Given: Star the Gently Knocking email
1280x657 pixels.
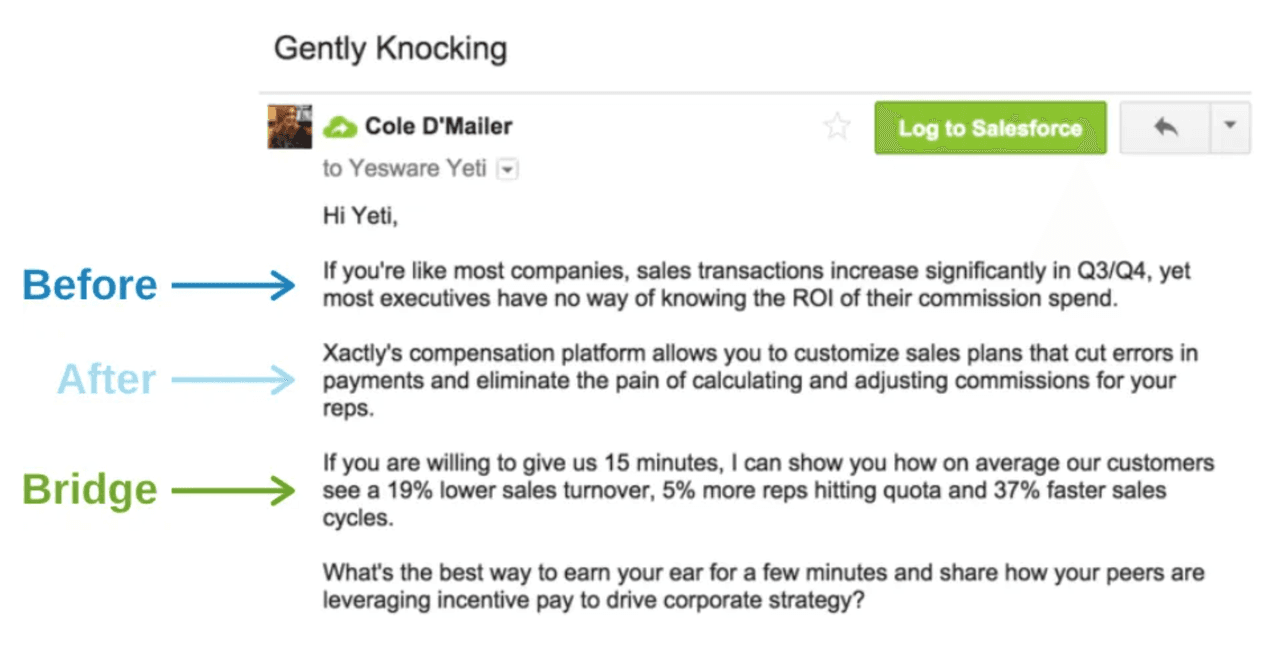Looking at the screenshot, I should click(836, 128).
